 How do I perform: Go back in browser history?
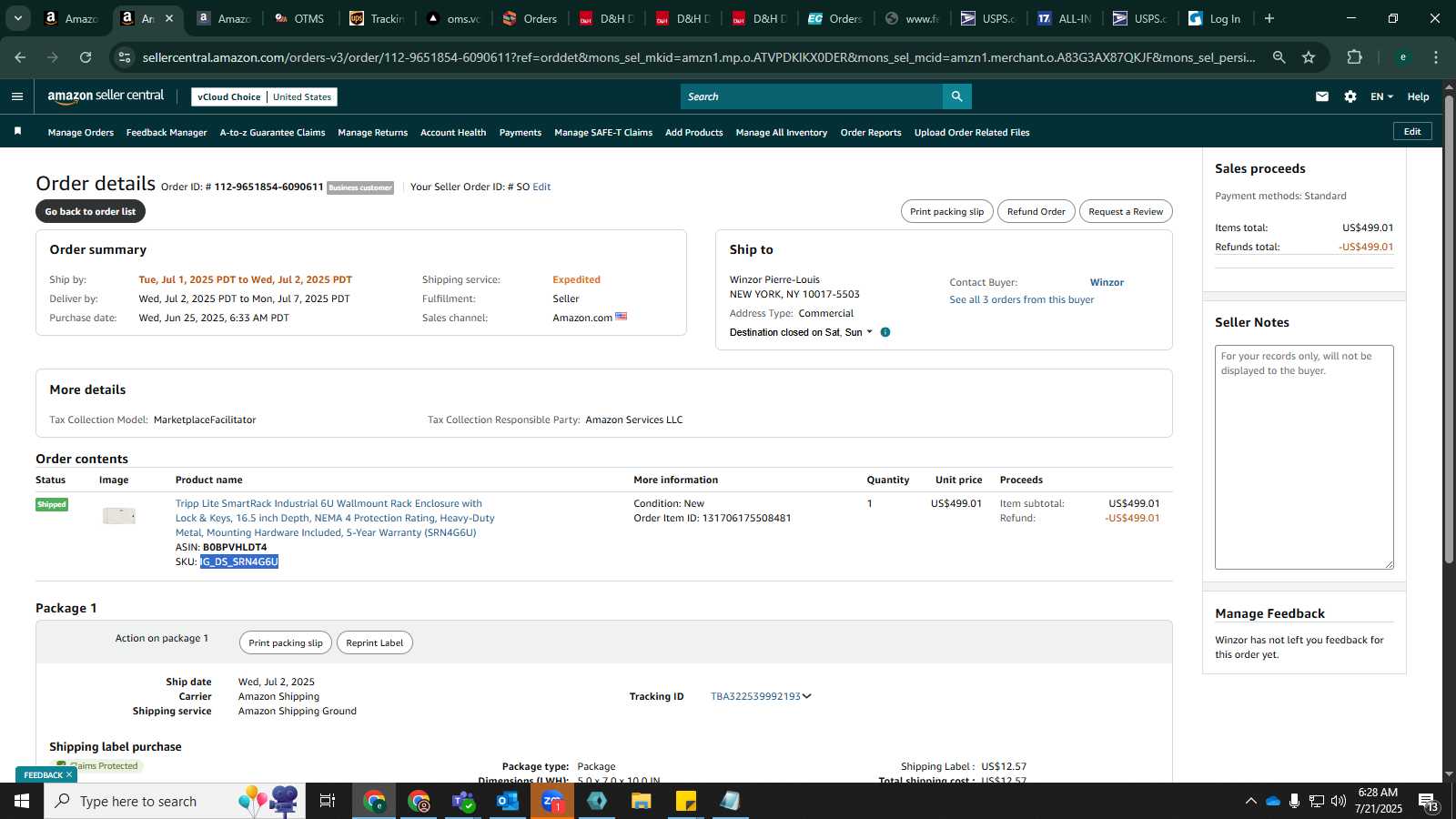(20, 57)
